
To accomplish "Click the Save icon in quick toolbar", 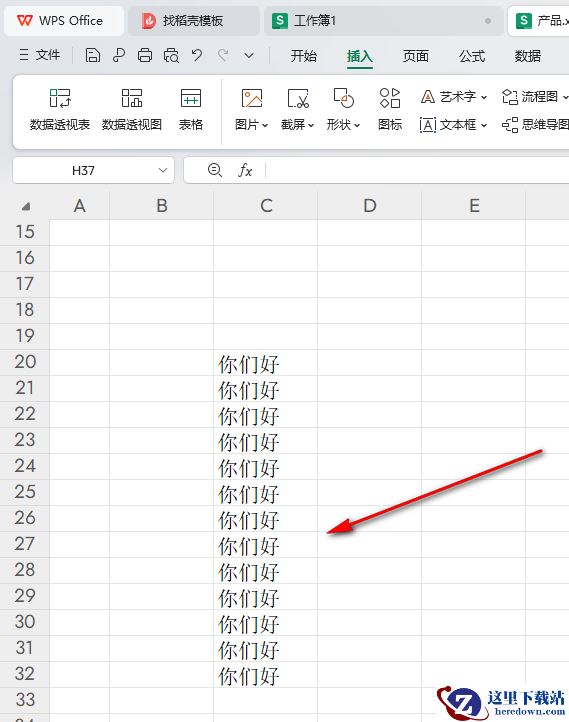I will click(x=93, y=56).
